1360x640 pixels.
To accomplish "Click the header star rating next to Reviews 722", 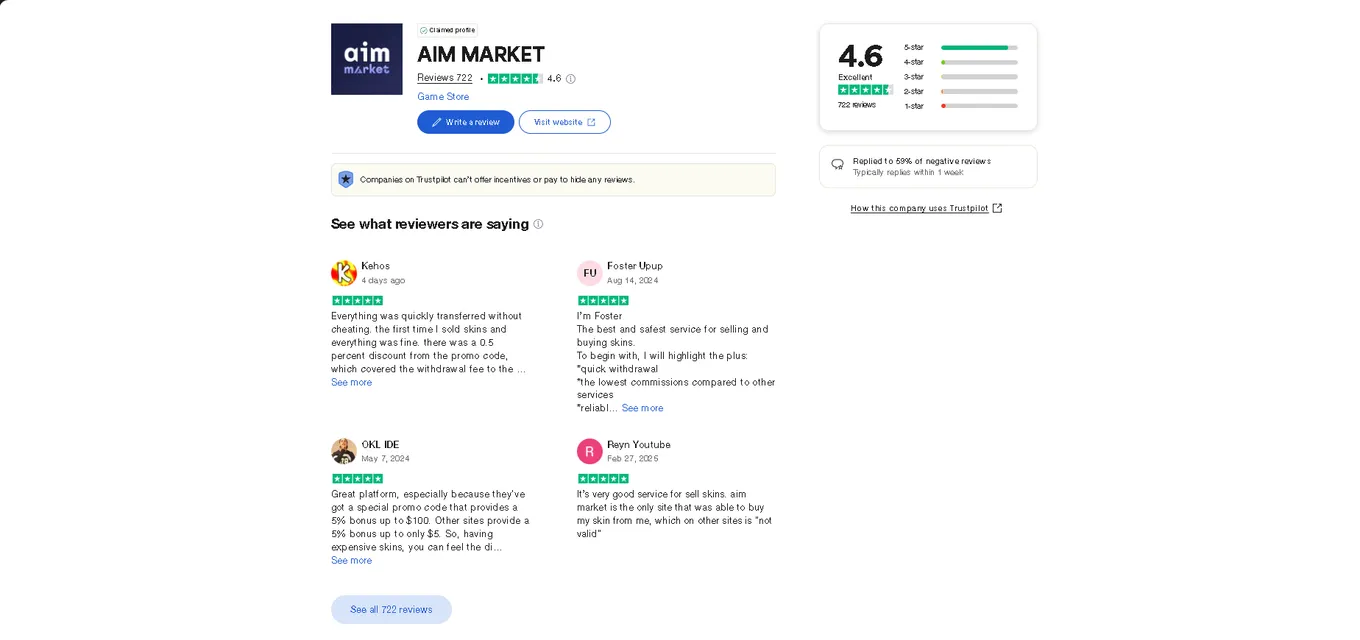I will click(515, 78).
